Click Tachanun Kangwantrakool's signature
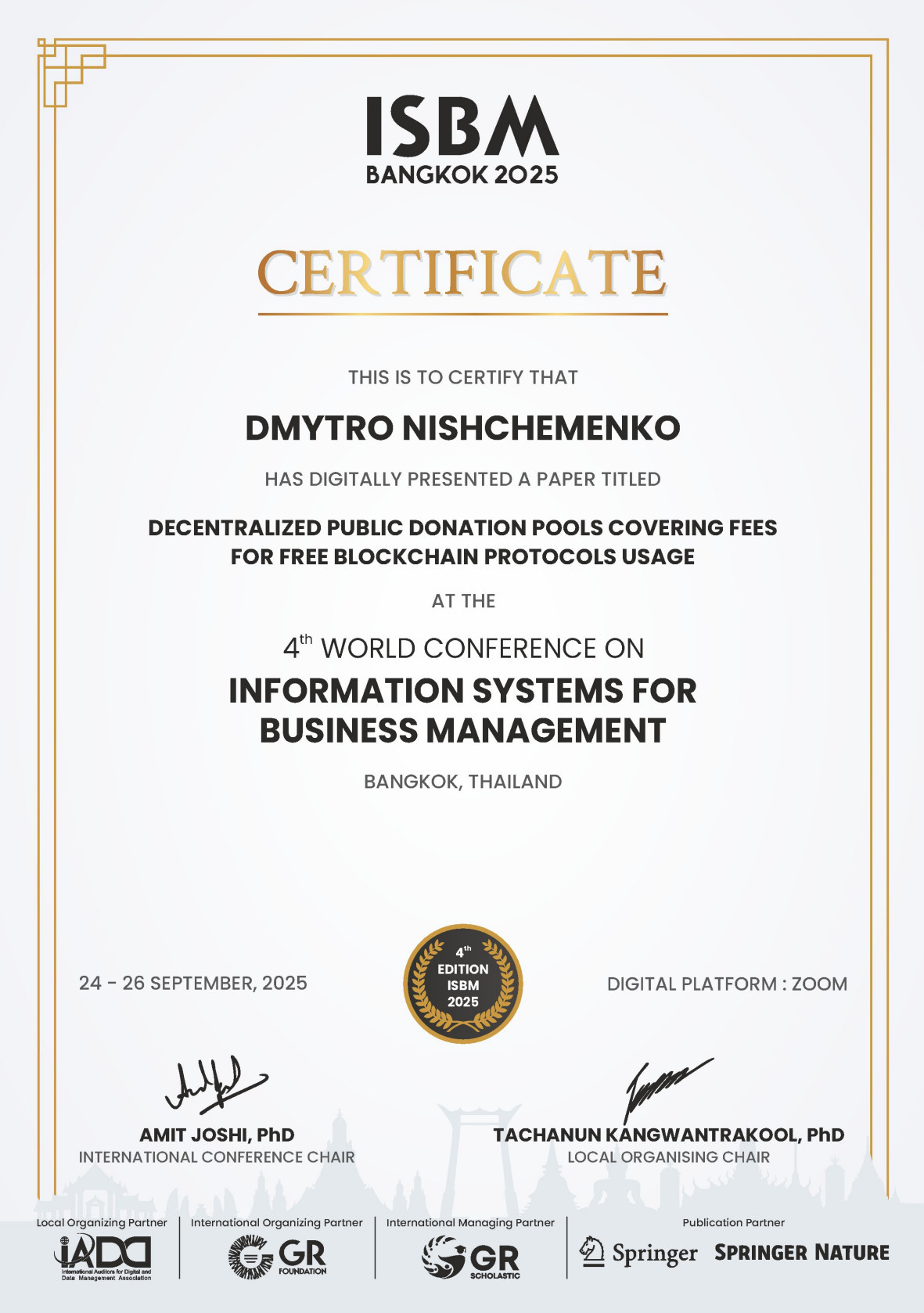The width and height of the screenshot is (924, 1313). 667,1090
